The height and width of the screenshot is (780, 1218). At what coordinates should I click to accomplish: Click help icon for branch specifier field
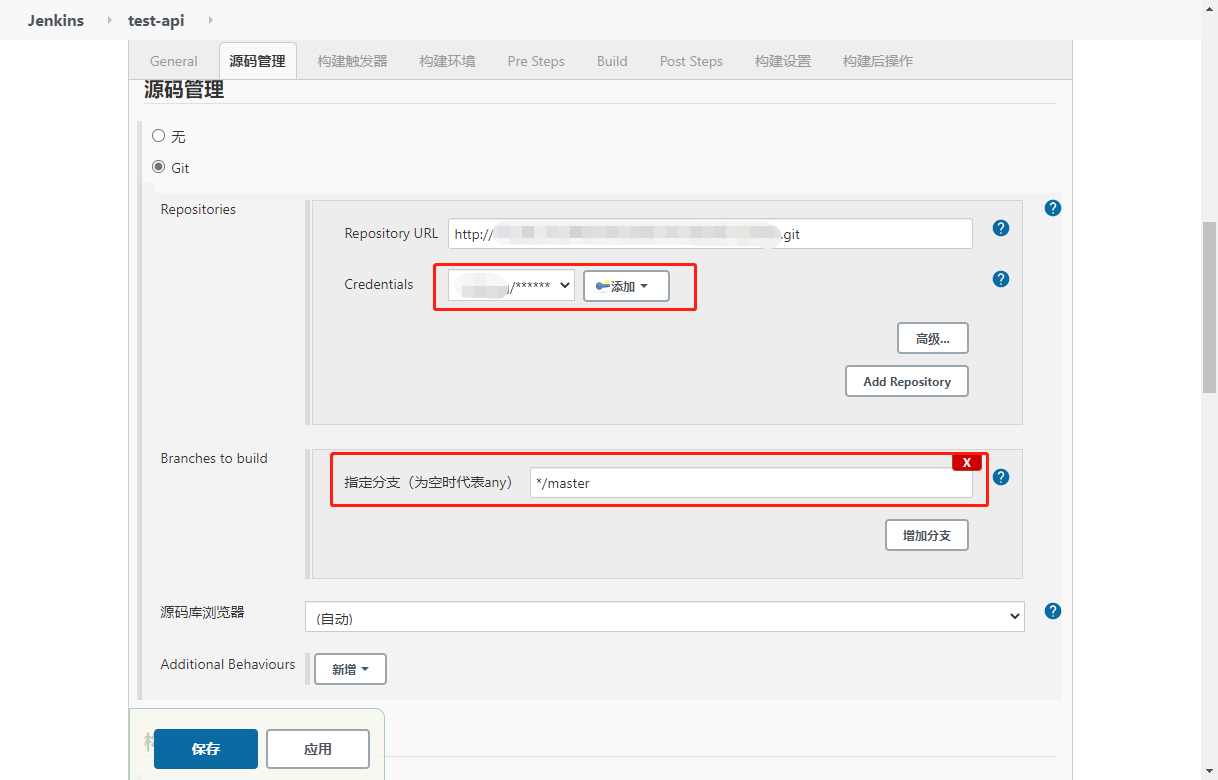(x=1000, y=477)
